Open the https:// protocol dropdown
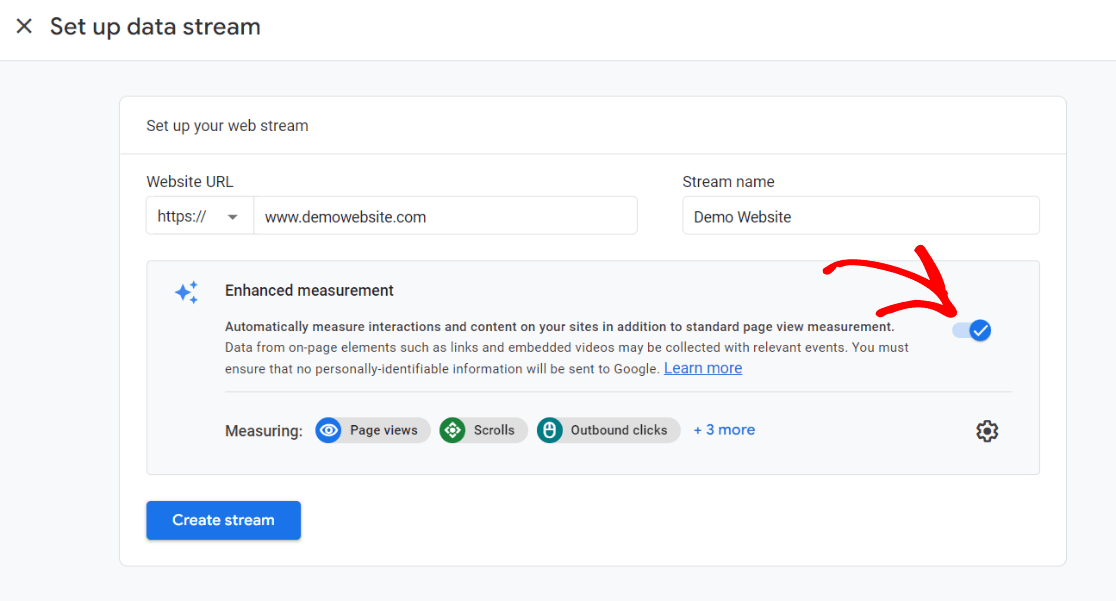The image size is (1116, 601). click(x=199, y=215)
